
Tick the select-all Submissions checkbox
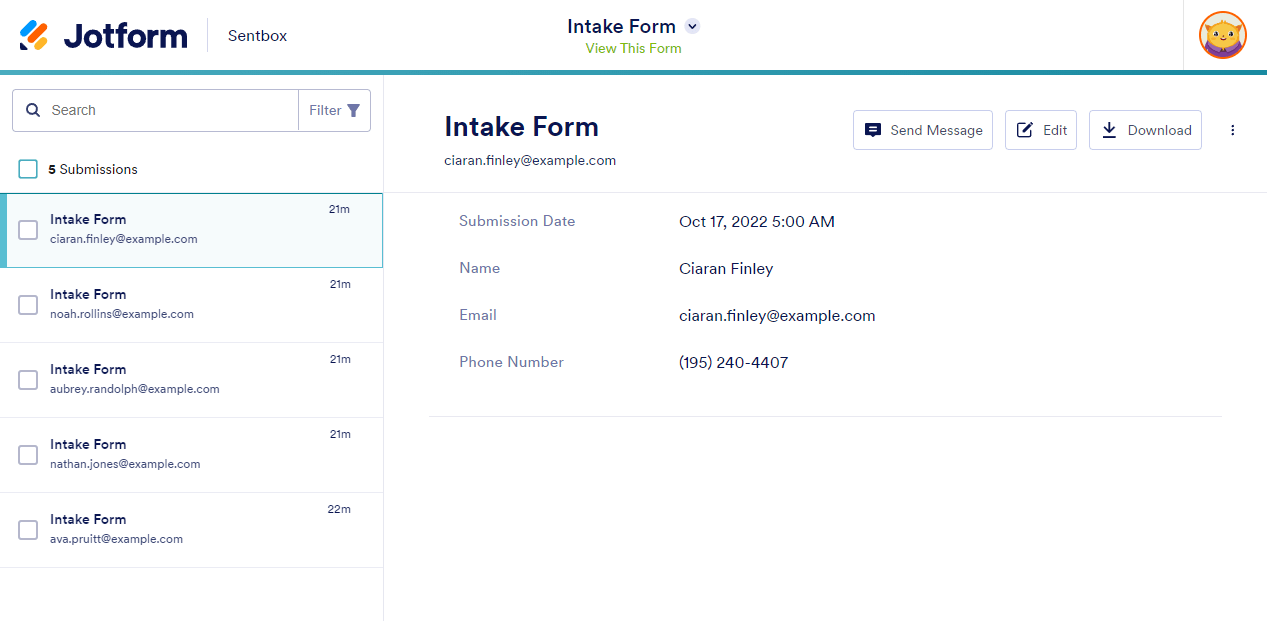pyautogui.click(x=28, y=169)
